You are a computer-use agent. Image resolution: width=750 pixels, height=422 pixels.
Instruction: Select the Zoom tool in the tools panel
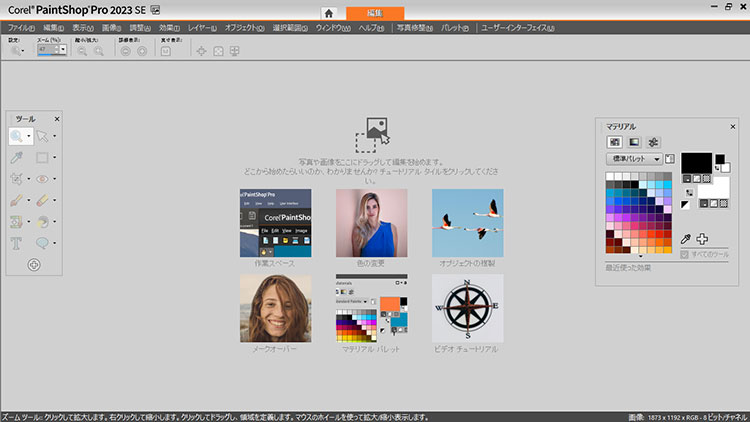pos(18,135)
